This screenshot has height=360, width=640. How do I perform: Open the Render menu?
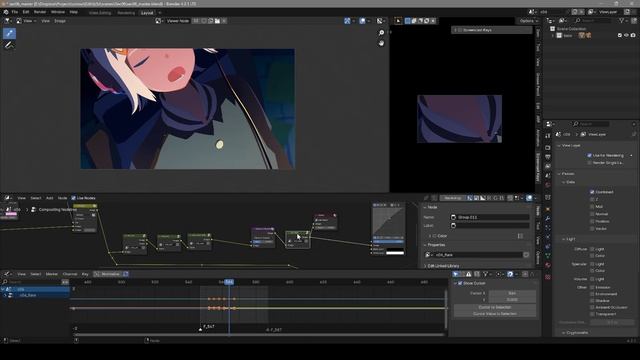[40, 12]
